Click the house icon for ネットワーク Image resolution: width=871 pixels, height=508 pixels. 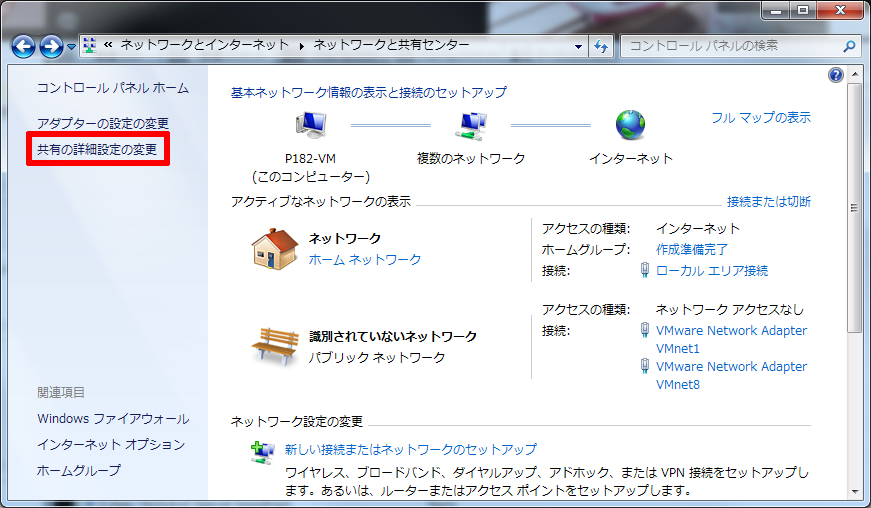tap(274, 249)
